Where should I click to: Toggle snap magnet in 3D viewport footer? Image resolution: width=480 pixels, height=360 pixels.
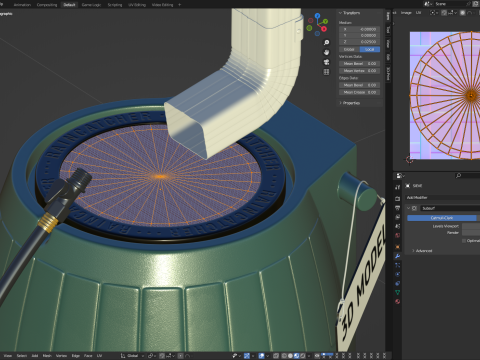pos(162,356)
